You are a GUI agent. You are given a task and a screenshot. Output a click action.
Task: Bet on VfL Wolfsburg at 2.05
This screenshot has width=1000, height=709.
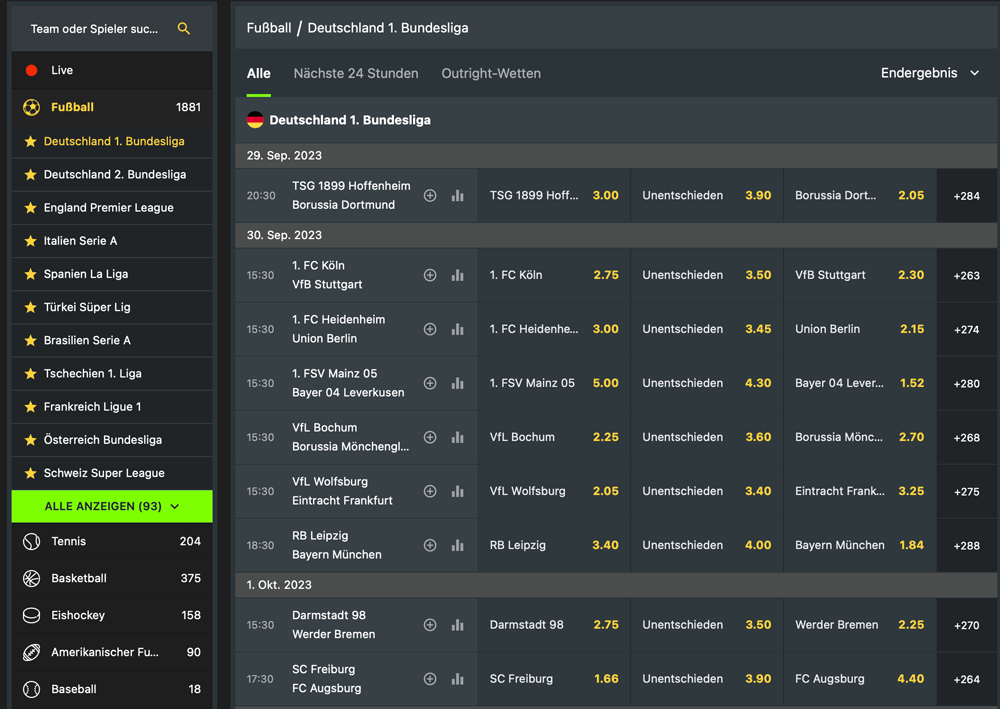[554, 492]
